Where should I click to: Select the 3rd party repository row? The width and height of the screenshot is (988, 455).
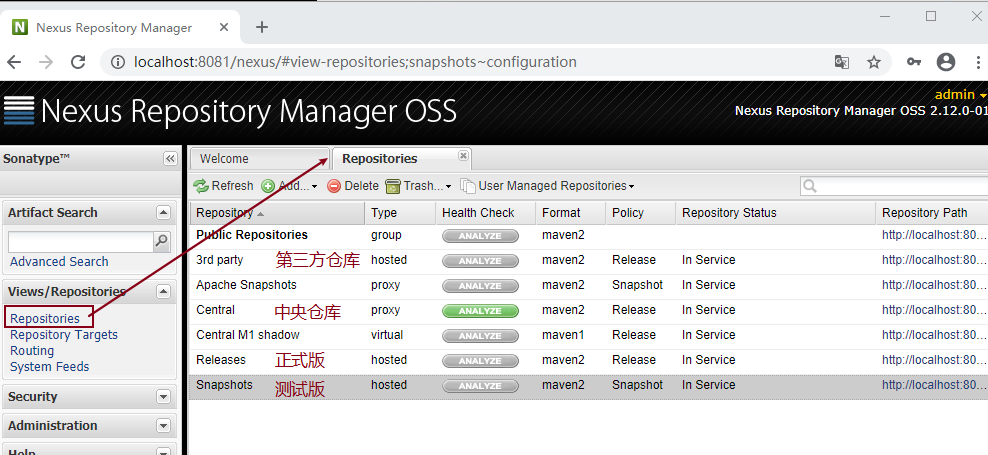click(x=589, y=261)
